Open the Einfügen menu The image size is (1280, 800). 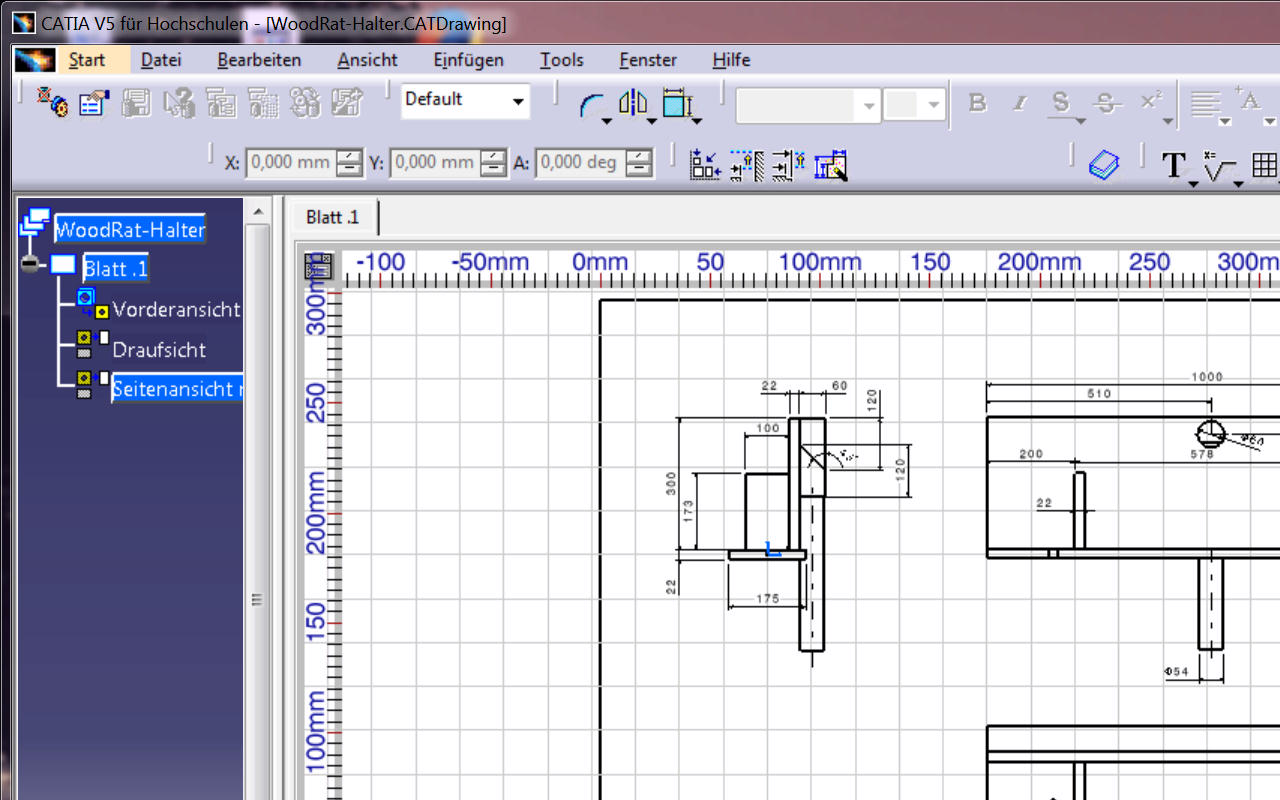coord(468,60)
